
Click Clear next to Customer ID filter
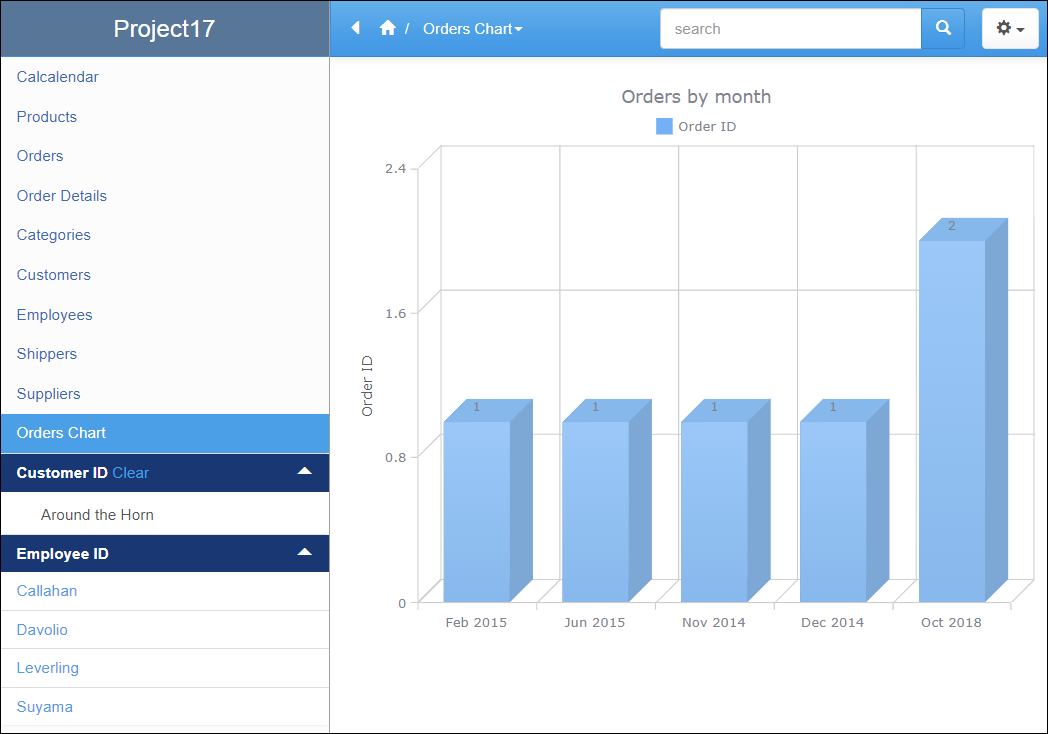(132, 472)
